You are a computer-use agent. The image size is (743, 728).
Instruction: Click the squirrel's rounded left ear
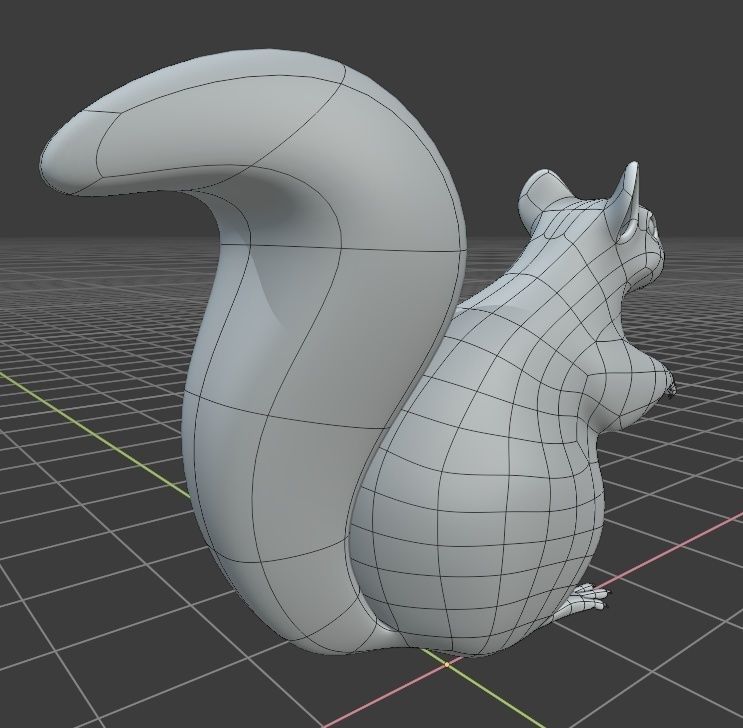542,194
